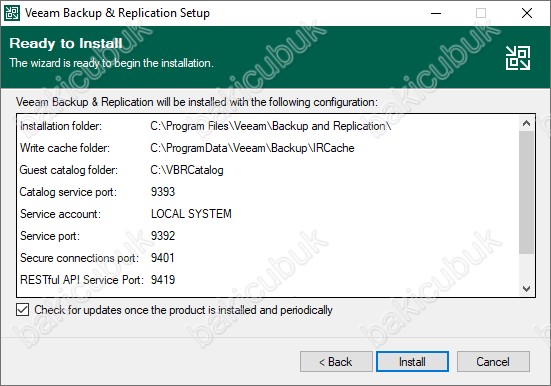Viewport: 551px width, 386px height.
Task: Select the Installation folder path value
Action: point(271,126)
